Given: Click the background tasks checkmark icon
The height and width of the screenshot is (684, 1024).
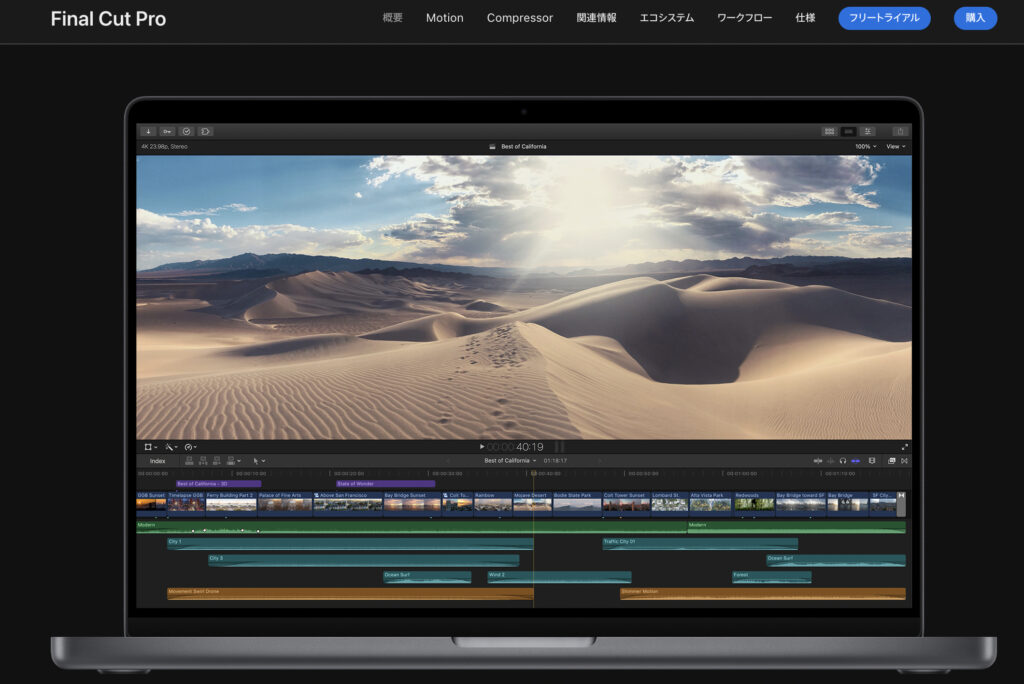Looking at the screenshot, I should [x=186, y=131].
